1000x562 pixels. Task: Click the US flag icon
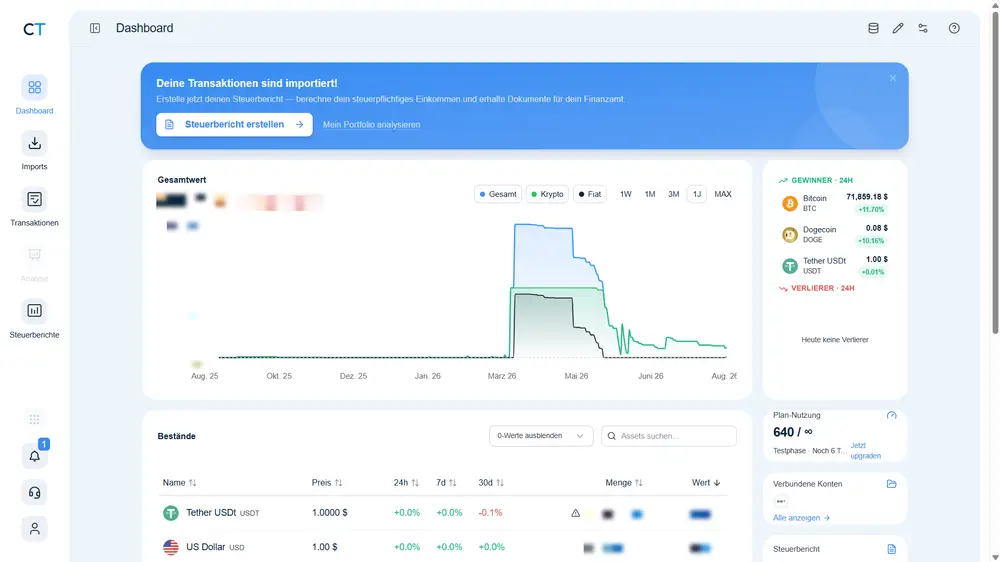[171, 547]
